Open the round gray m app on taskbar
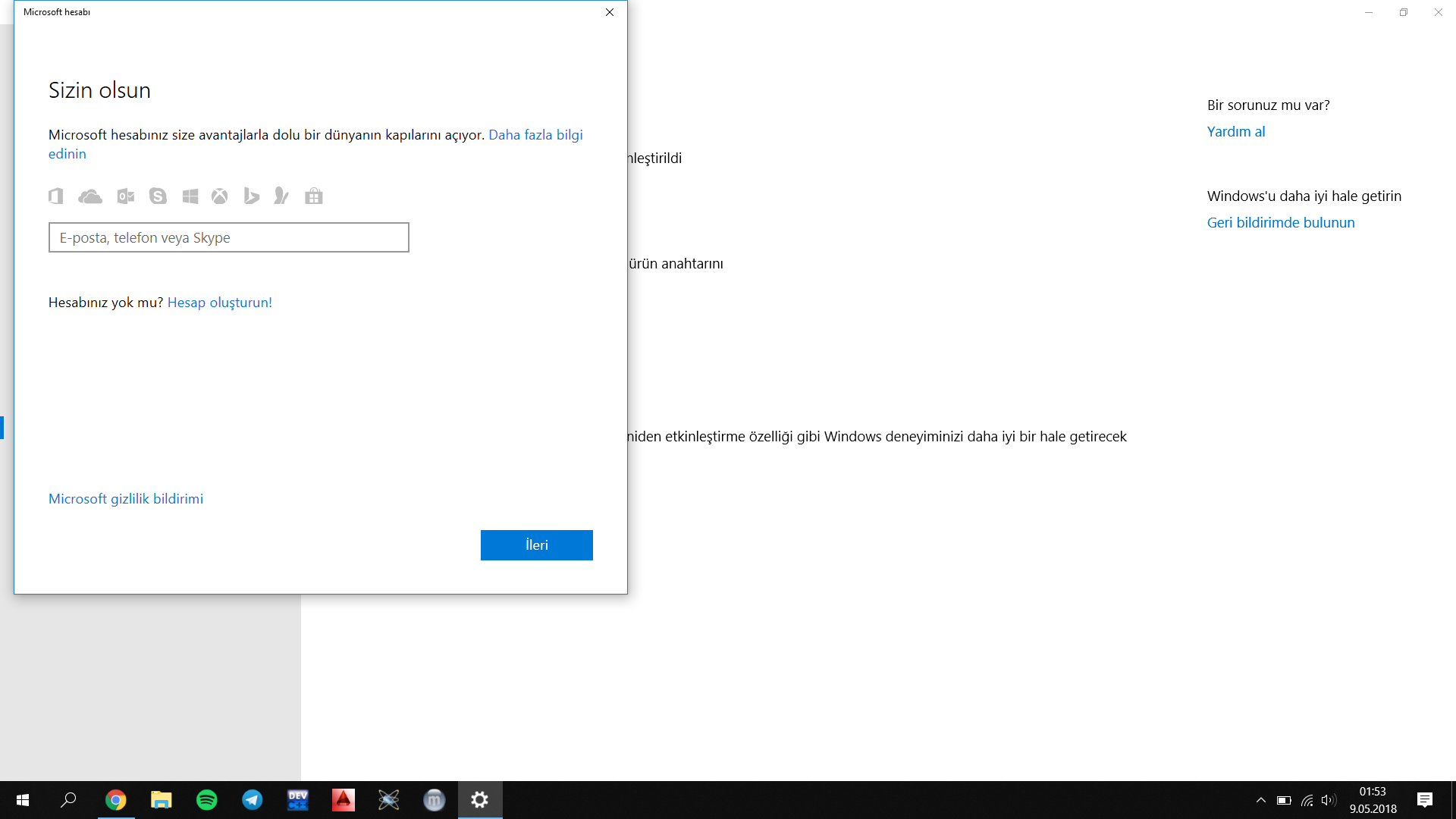The height and width of the screenshot is (819, 1456). point(435,800)
